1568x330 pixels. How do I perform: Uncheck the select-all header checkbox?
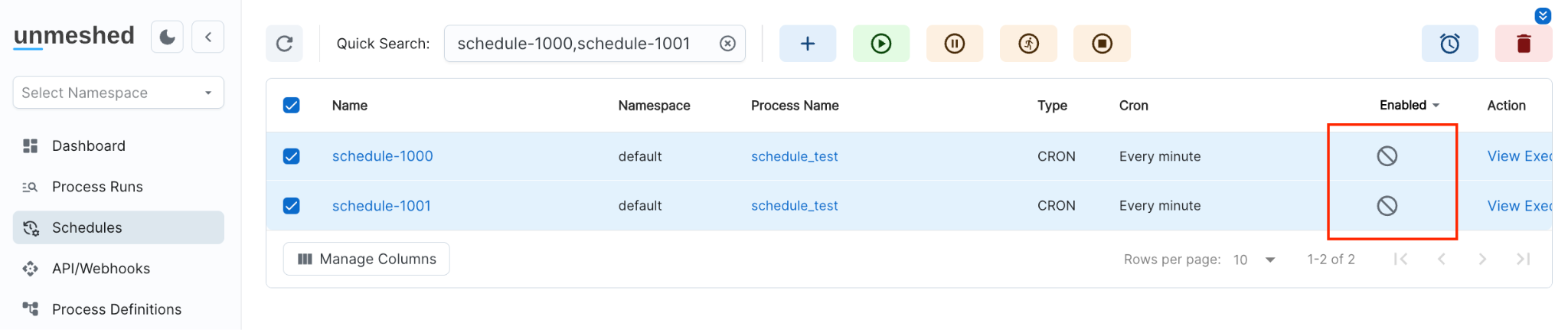[x=292, y=106]
